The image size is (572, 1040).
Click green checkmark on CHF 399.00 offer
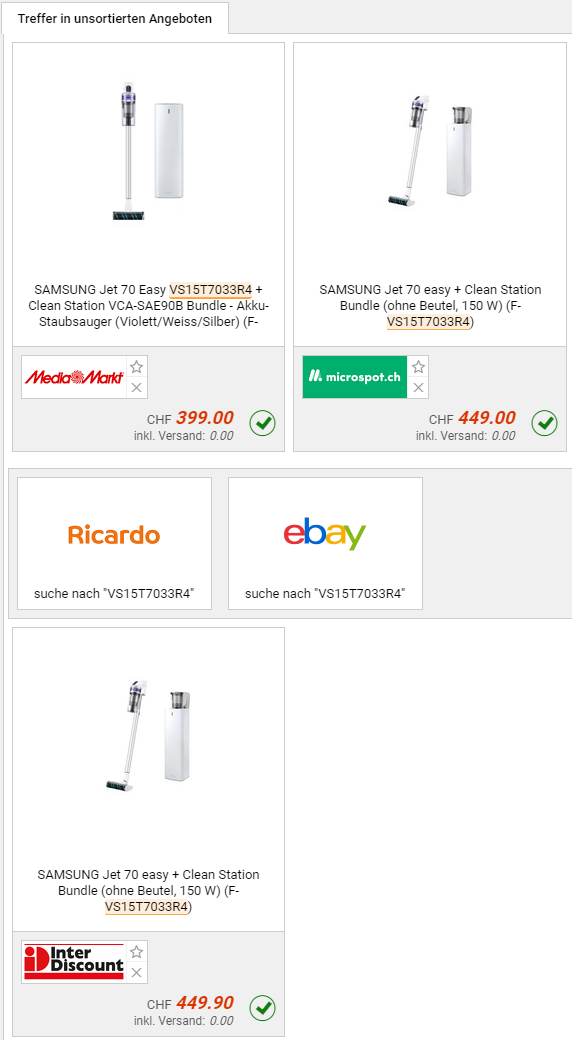point(263,422)
